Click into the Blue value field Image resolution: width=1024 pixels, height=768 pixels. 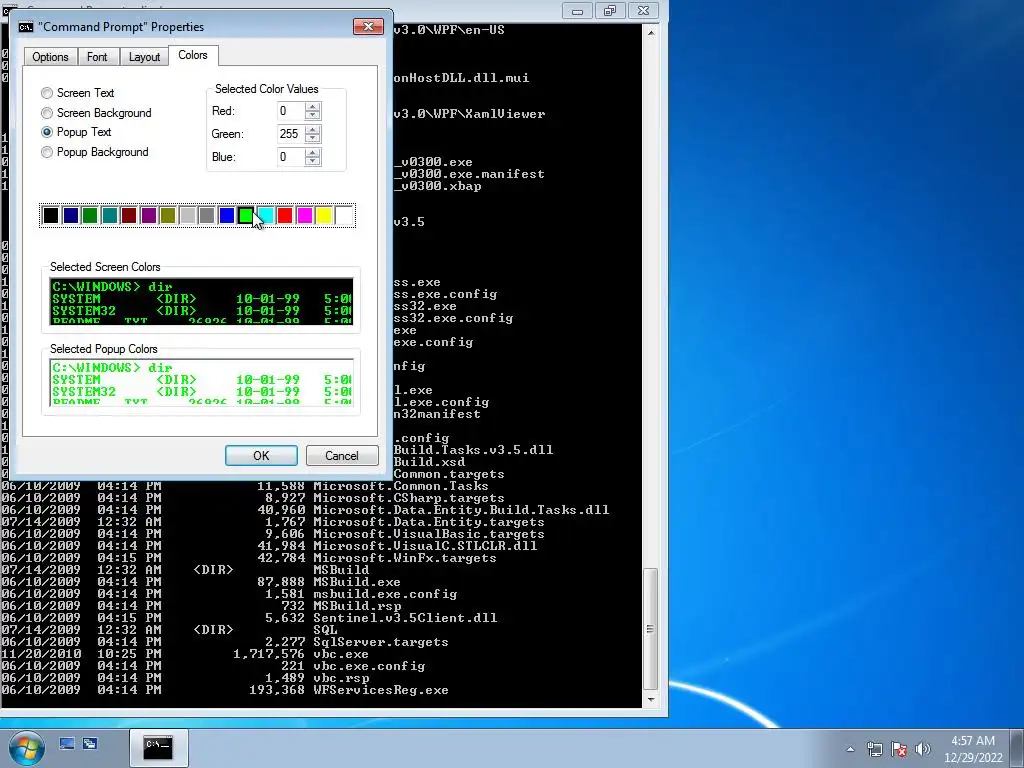[291, 157]
